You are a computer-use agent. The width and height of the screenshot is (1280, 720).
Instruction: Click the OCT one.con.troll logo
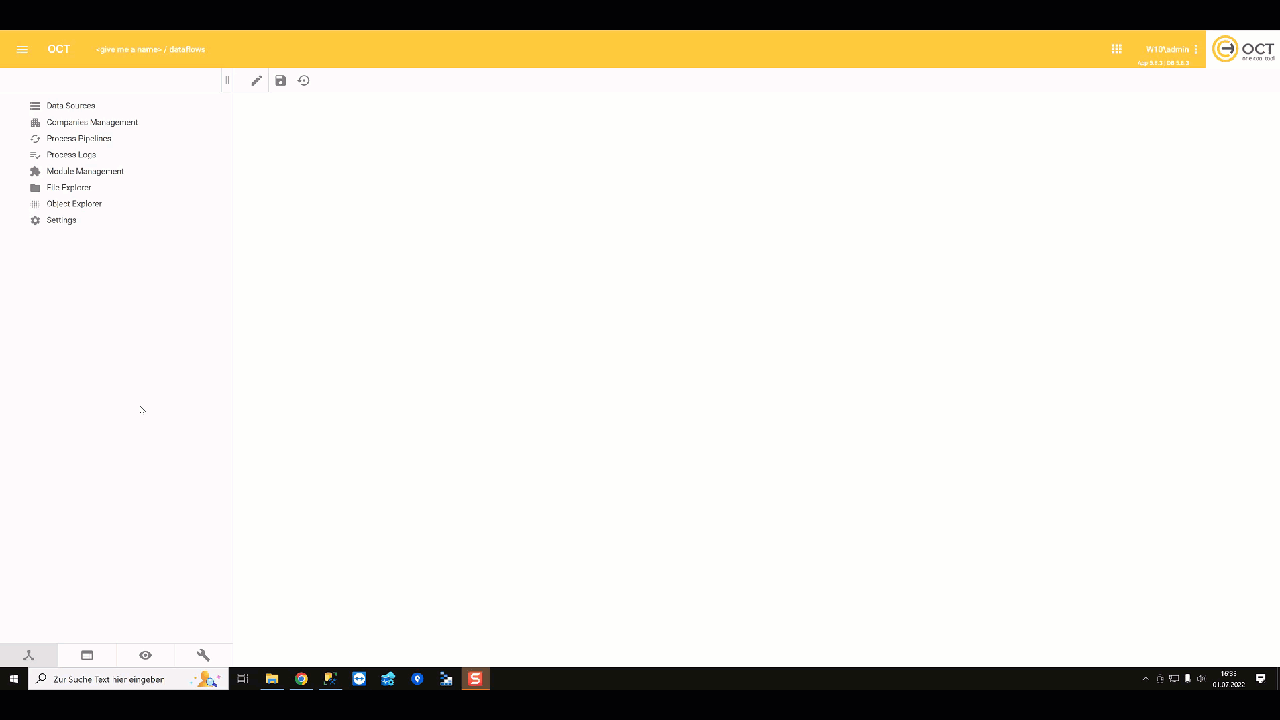click(x=1243, y=49)
